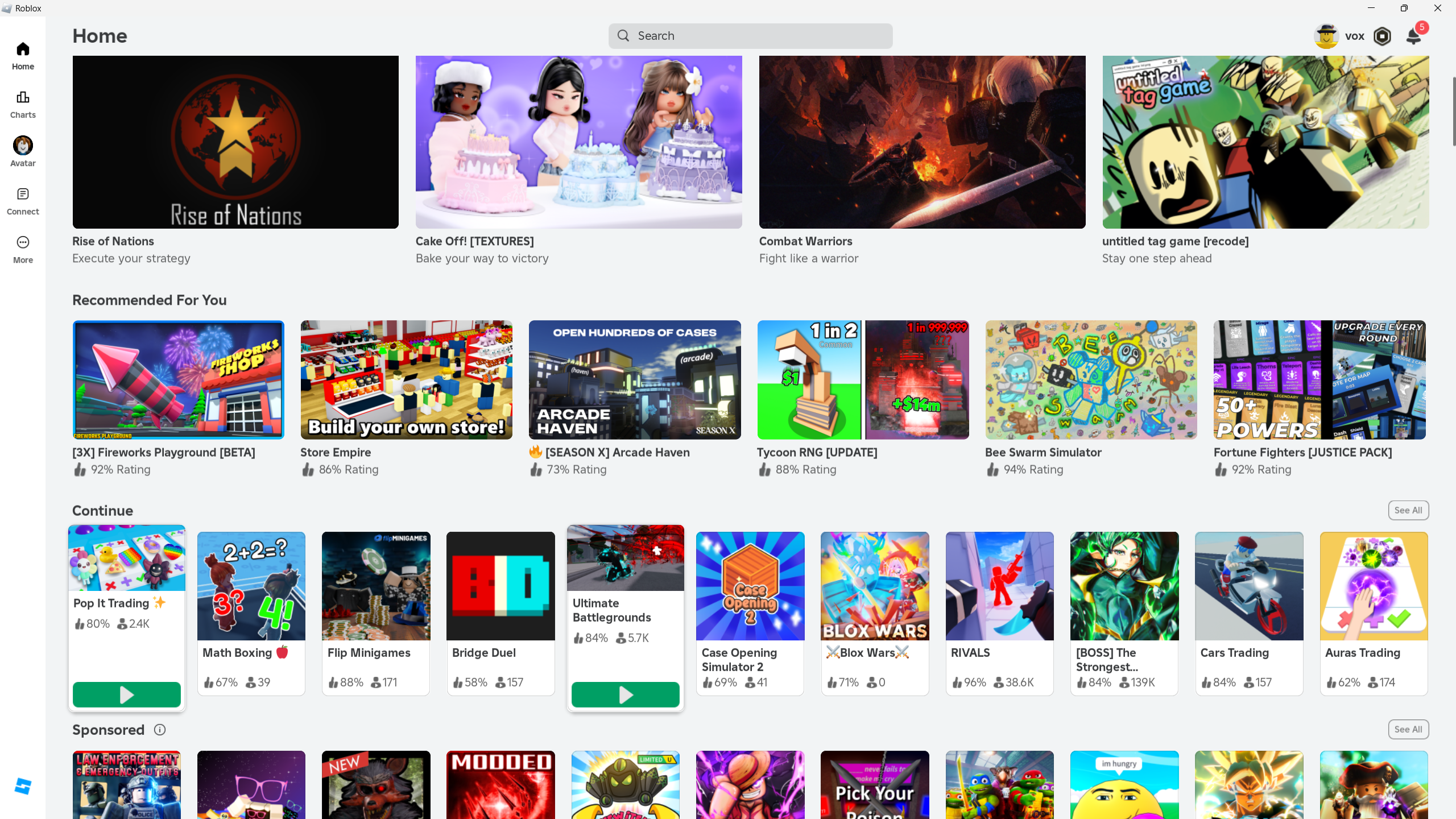Click the page vertical scrollbar

click(x=1453, y=111)
